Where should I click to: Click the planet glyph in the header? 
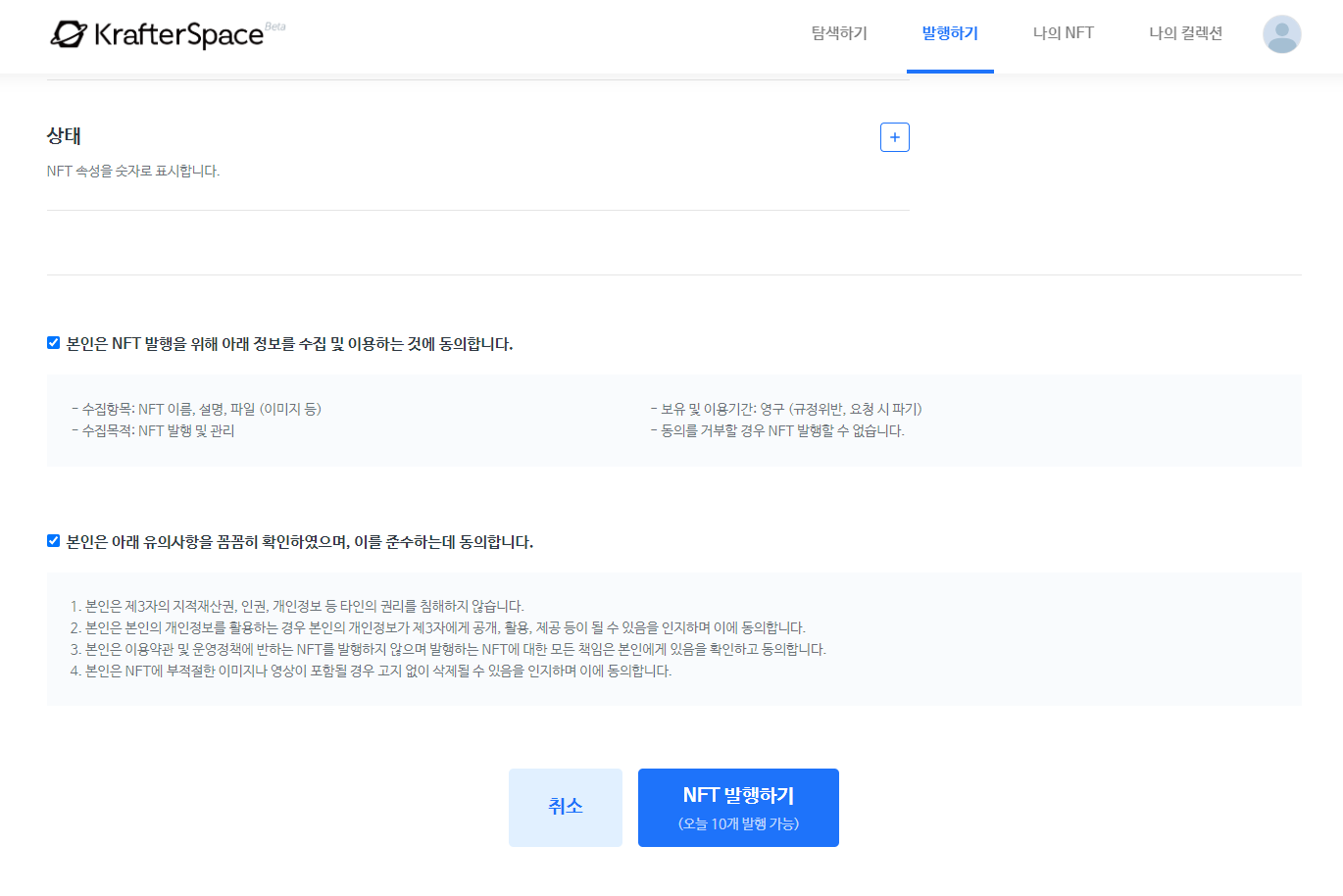coord(67,32)
